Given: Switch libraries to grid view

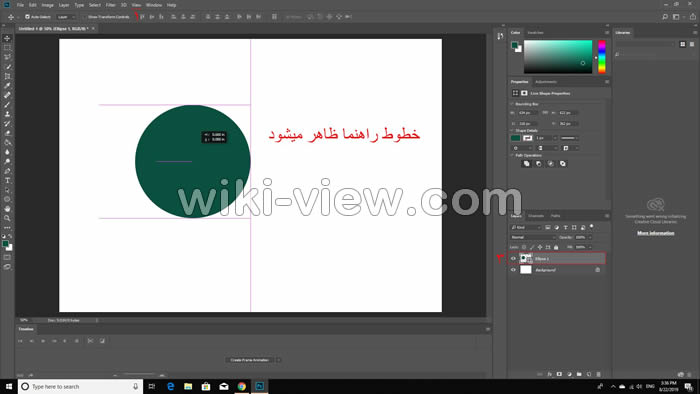Looking at the screenshot, I should click(x=683, y=44).
